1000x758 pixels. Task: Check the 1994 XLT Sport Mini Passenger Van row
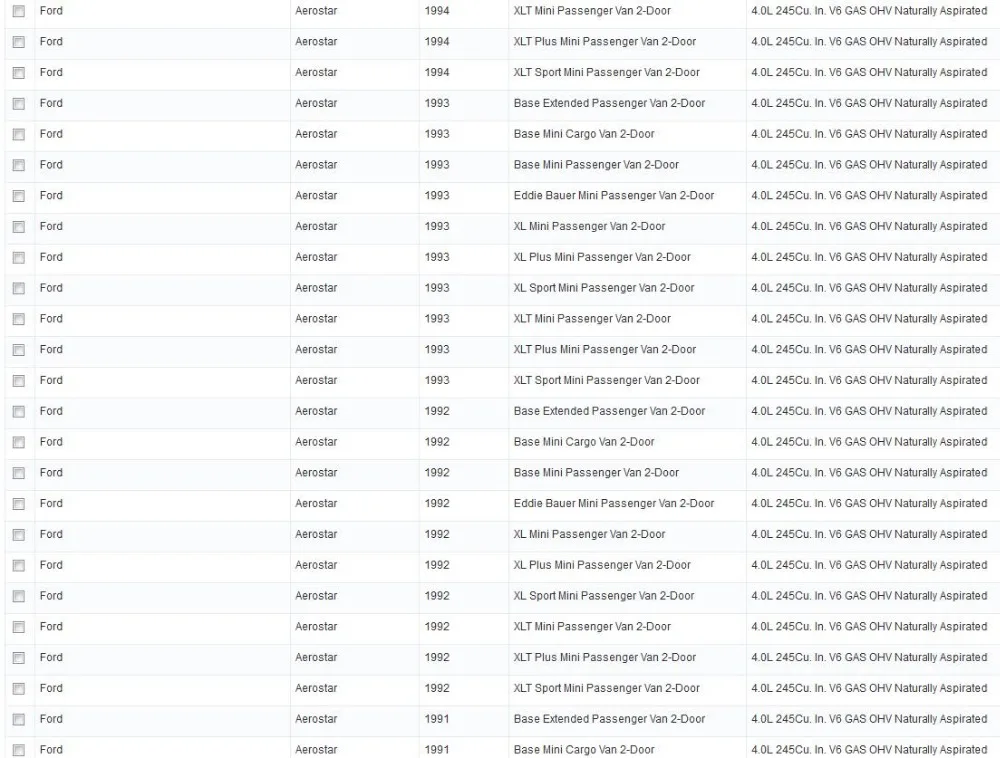pos(18,73)
